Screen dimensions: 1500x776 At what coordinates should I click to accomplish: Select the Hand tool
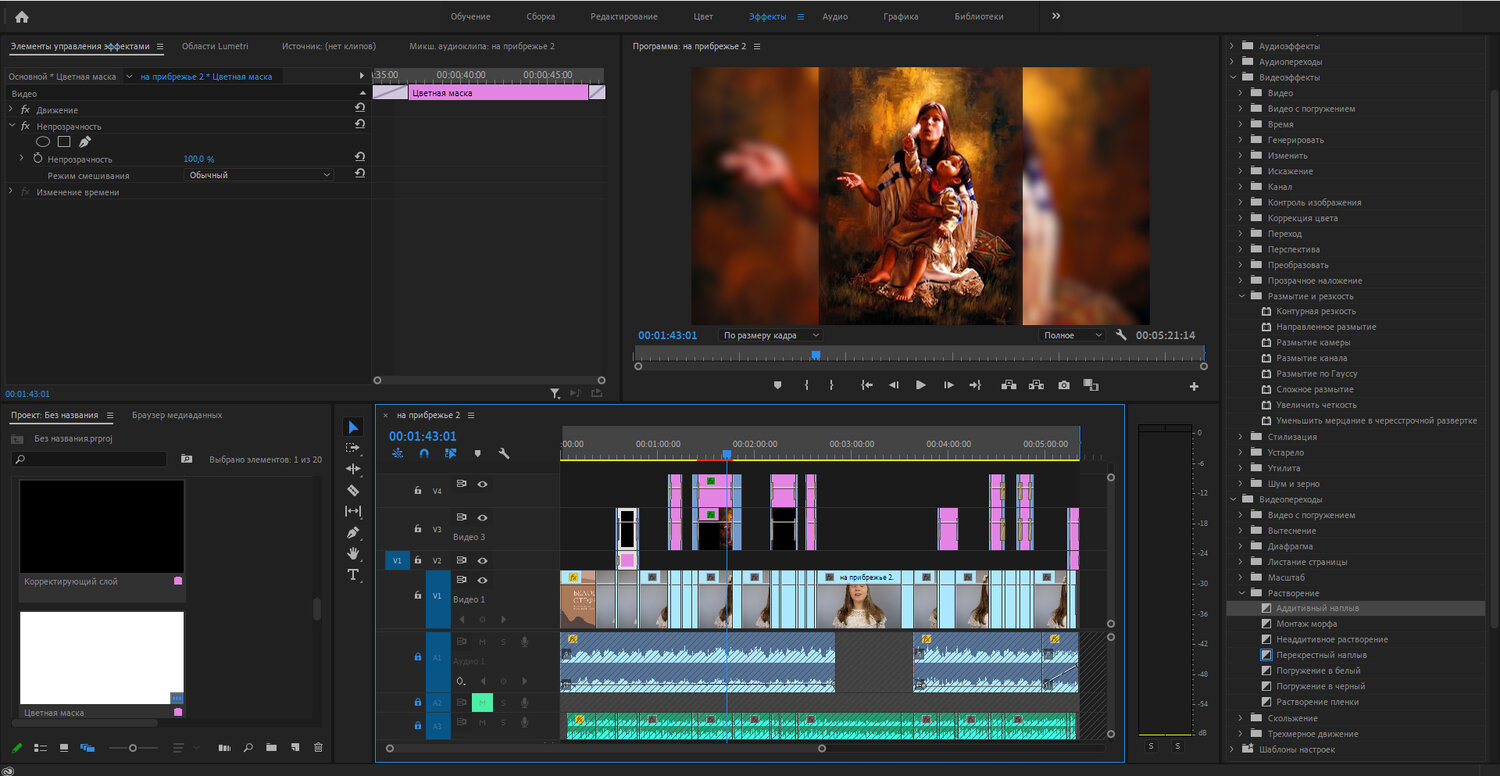(x=353, y=553)
